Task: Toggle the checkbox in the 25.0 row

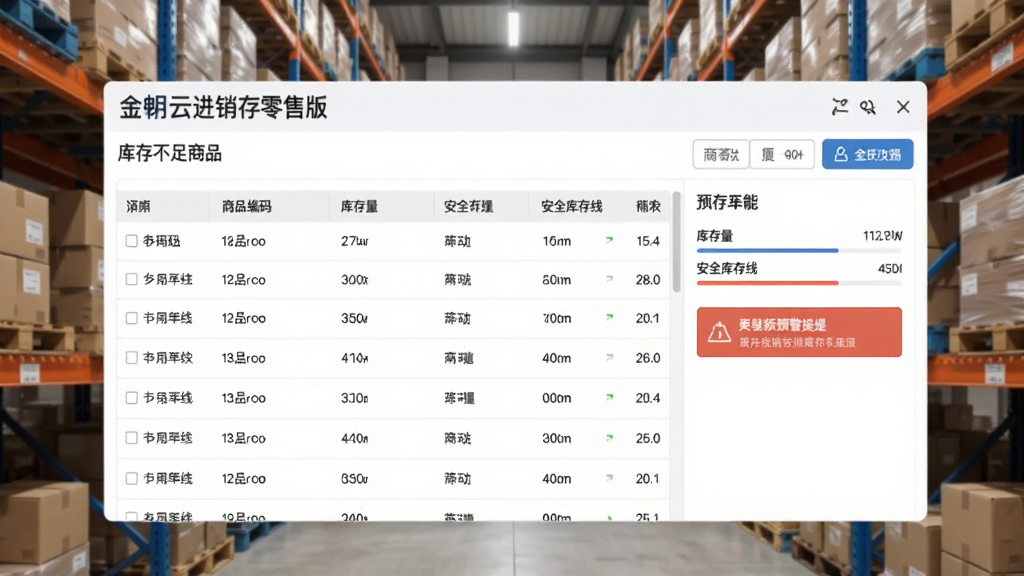Action: (131, 438)
